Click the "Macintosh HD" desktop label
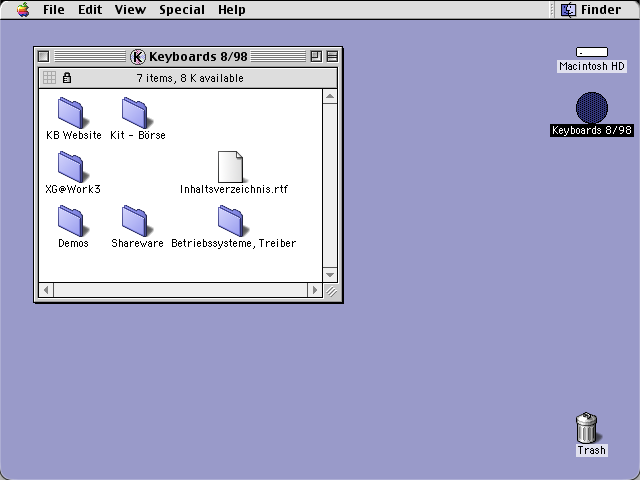640x480 pixels. coord(592,66)
